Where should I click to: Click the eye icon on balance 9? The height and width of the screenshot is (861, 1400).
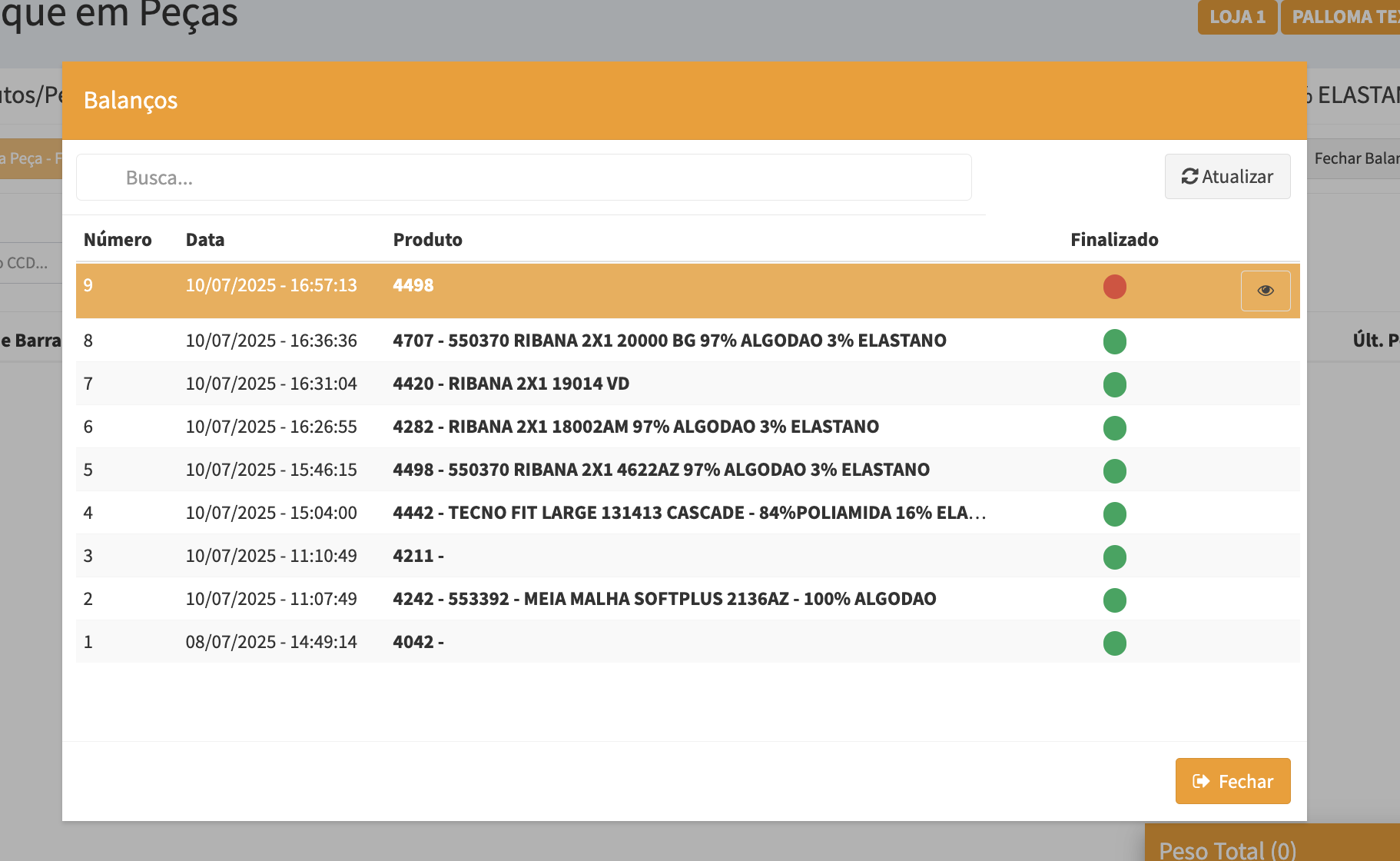(x=1265, y=291)
